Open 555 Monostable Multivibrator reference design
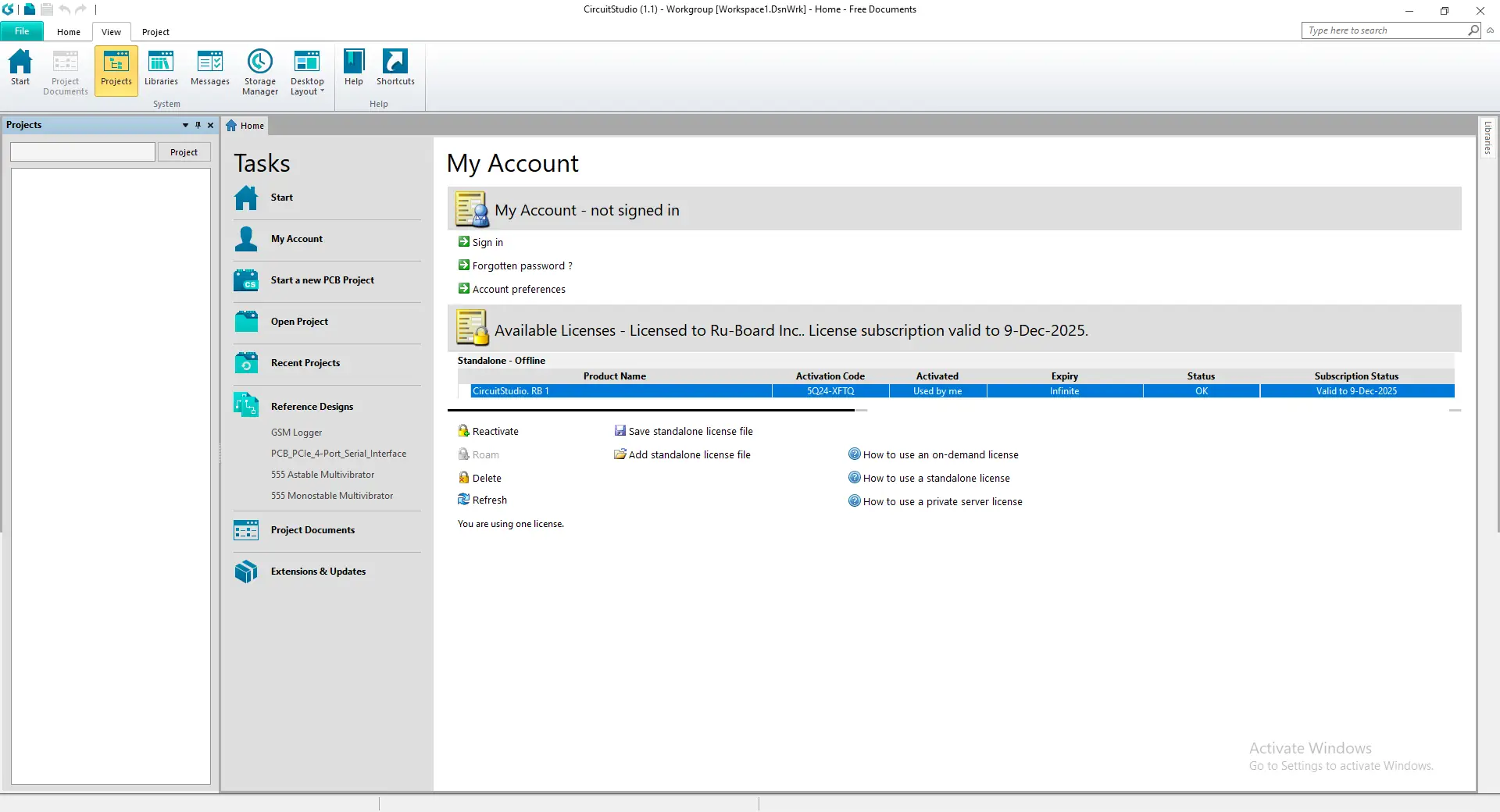Image resolution: width=1500 pixels, height=812 pixels. point(332,496)
